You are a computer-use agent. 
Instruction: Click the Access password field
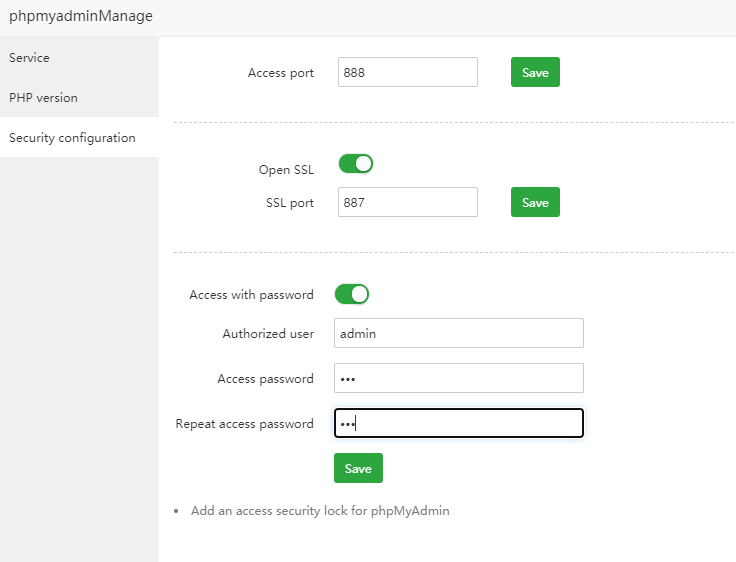(458, 379)
